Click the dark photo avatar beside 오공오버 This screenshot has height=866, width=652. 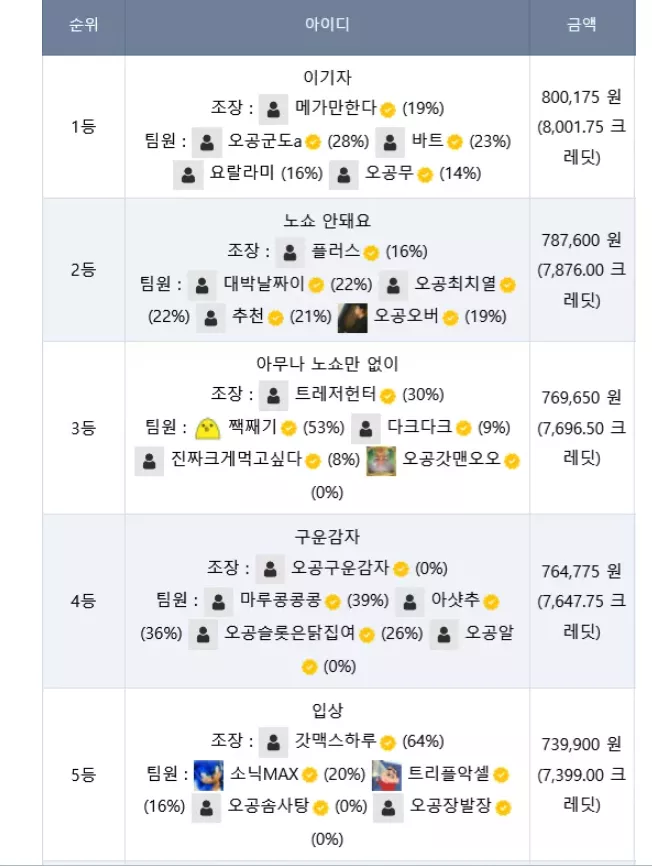pyautogui.click(x=353, y=318)
